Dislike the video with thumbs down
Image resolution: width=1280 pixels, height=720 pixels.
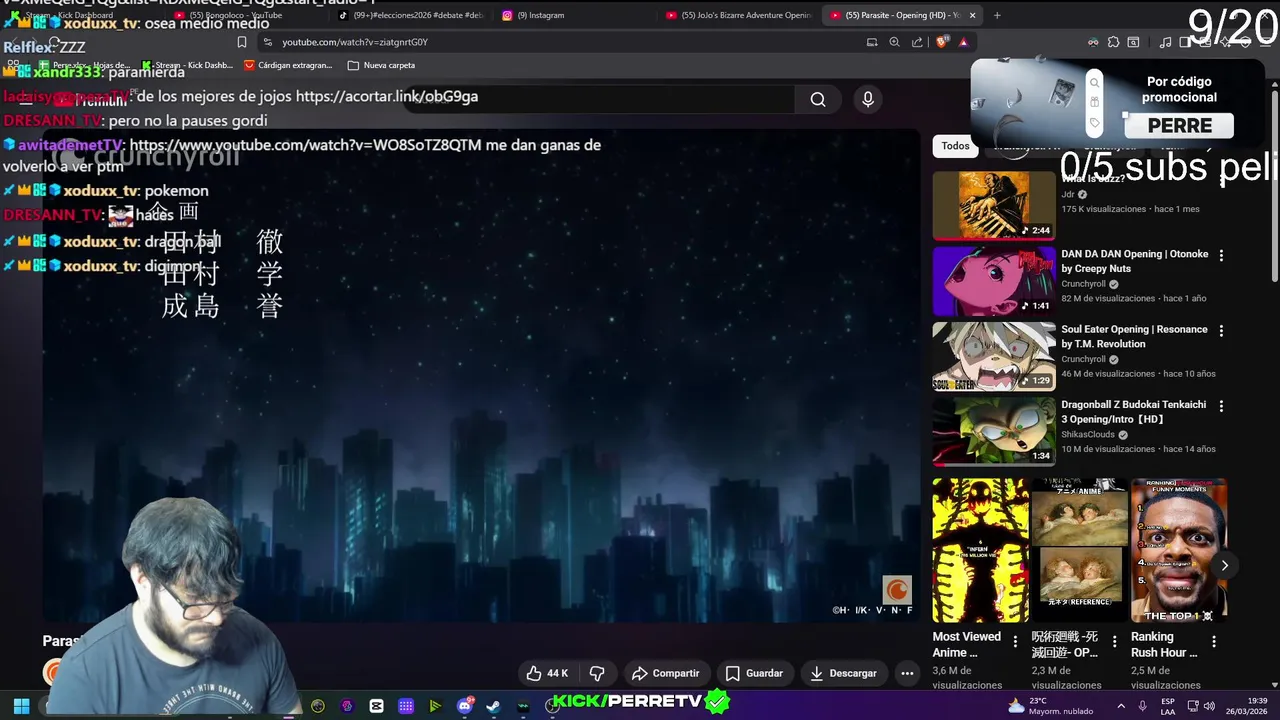(597, 673)
